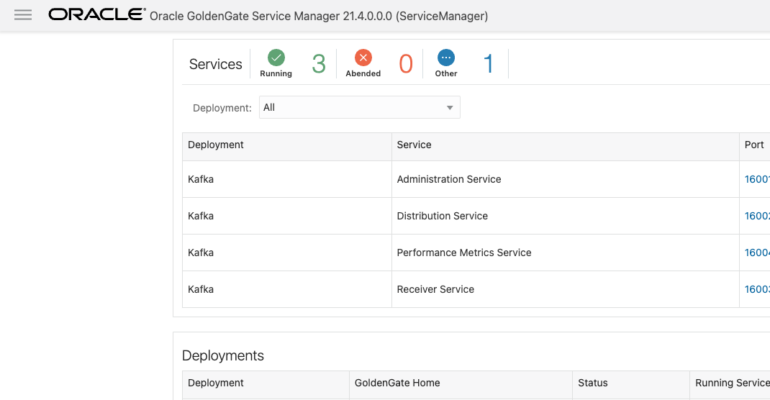
Task: Click Kafka in the Performance Metrics row
Action: 200,252
